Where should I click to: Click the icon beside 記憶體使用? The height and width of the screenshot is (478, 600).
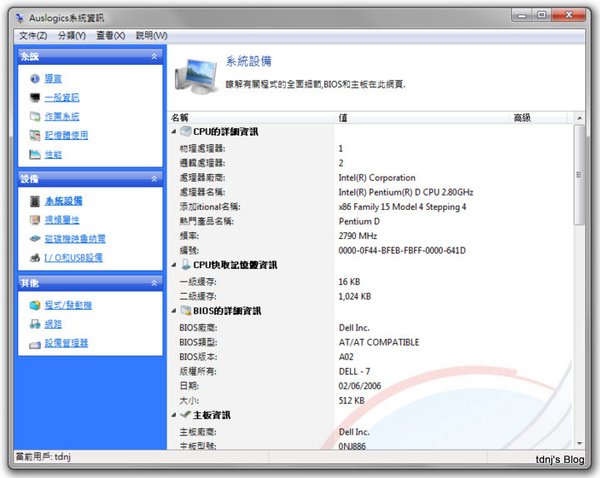(x=35, y=135)
